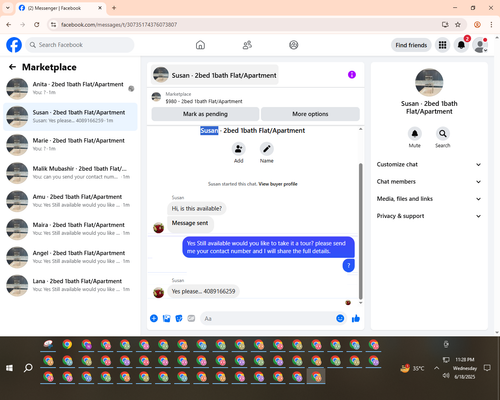Click Susan's large profile picture in info panel
This screenshot has width=500, height=400.
point(429,82)
